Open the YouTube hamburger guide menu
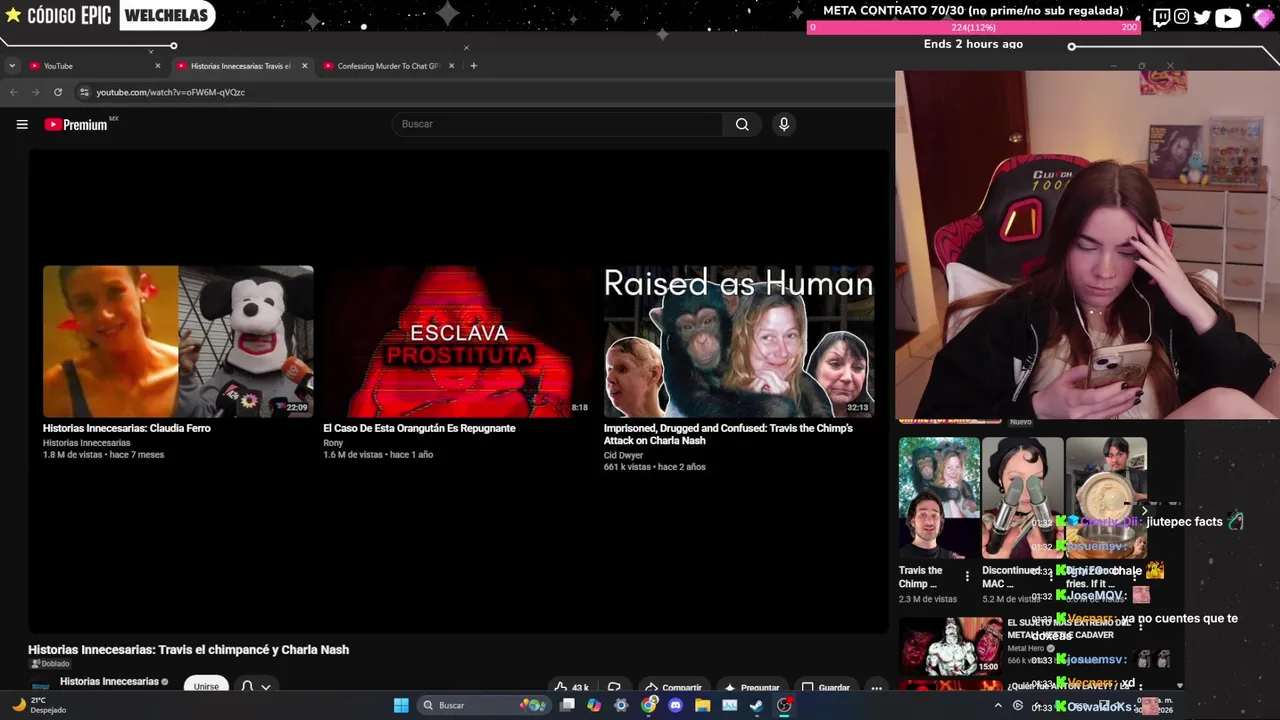The height and width of the screenshot is (720, 1280). click(22, 124)
